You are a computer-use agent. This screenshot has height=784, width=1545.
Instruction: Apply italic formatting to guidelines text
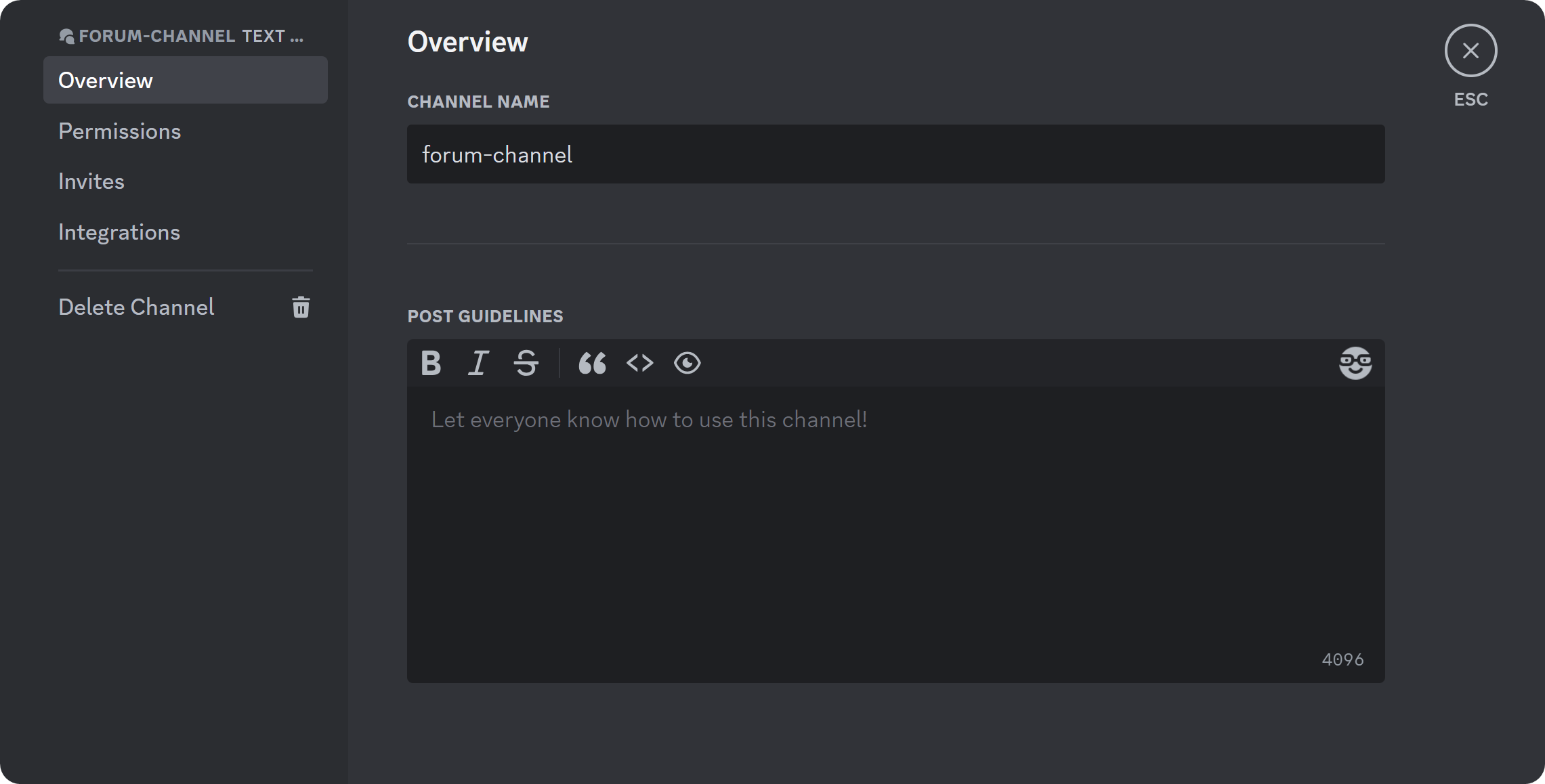pos(478,363)
